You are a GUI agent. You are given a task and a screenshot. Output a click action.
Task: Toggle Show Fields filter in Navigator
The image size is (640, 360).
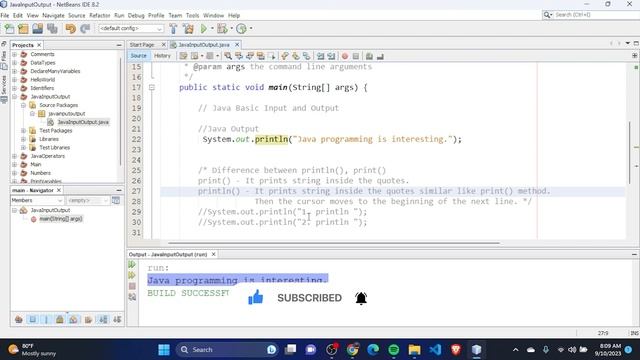[x=33, y=320]
